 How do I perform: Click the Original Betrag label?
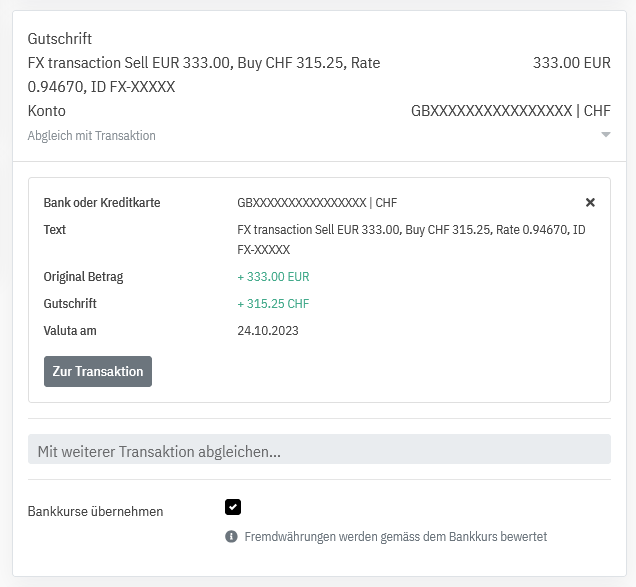tap(83, 277)
